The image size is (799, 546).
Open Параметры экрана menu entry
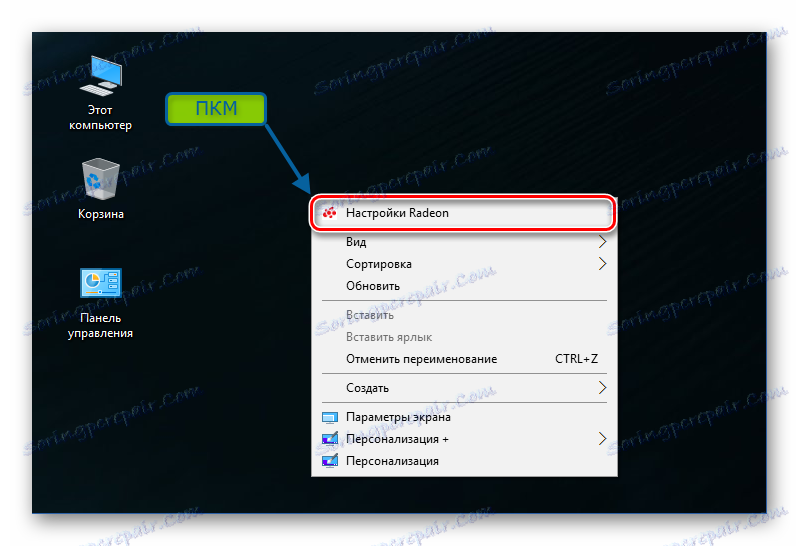pos(464,417)
